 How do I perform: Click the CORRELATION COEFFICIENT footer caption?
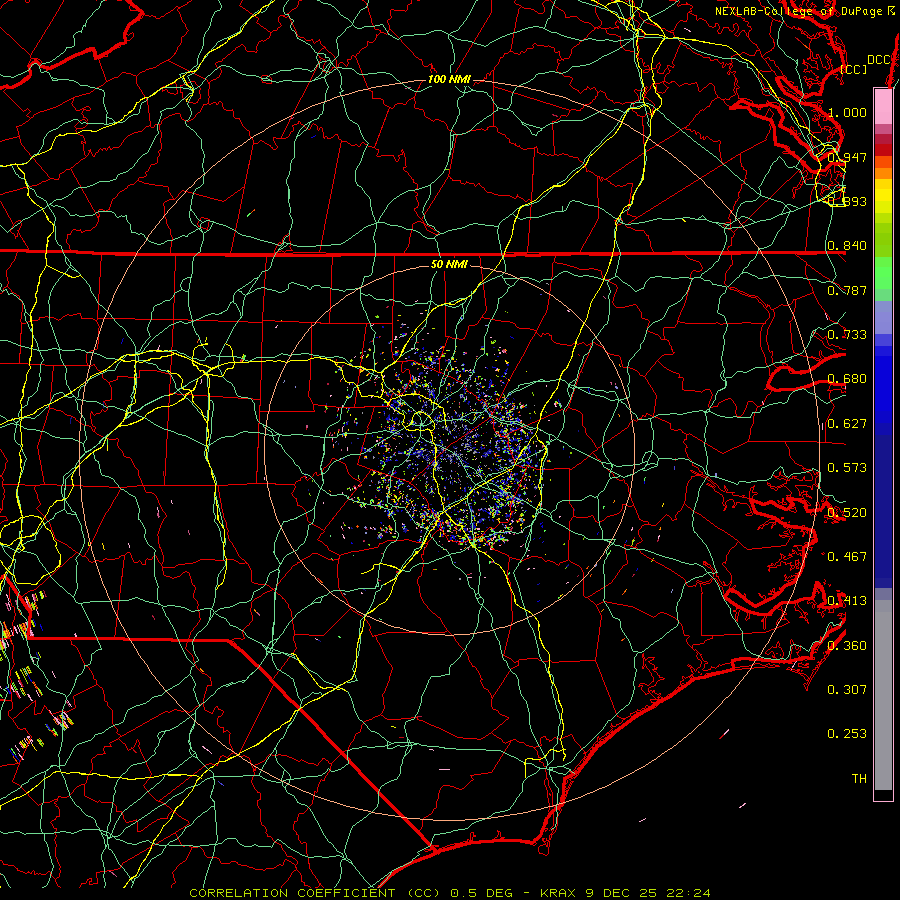pyautogui.click(x=449, y=893)
